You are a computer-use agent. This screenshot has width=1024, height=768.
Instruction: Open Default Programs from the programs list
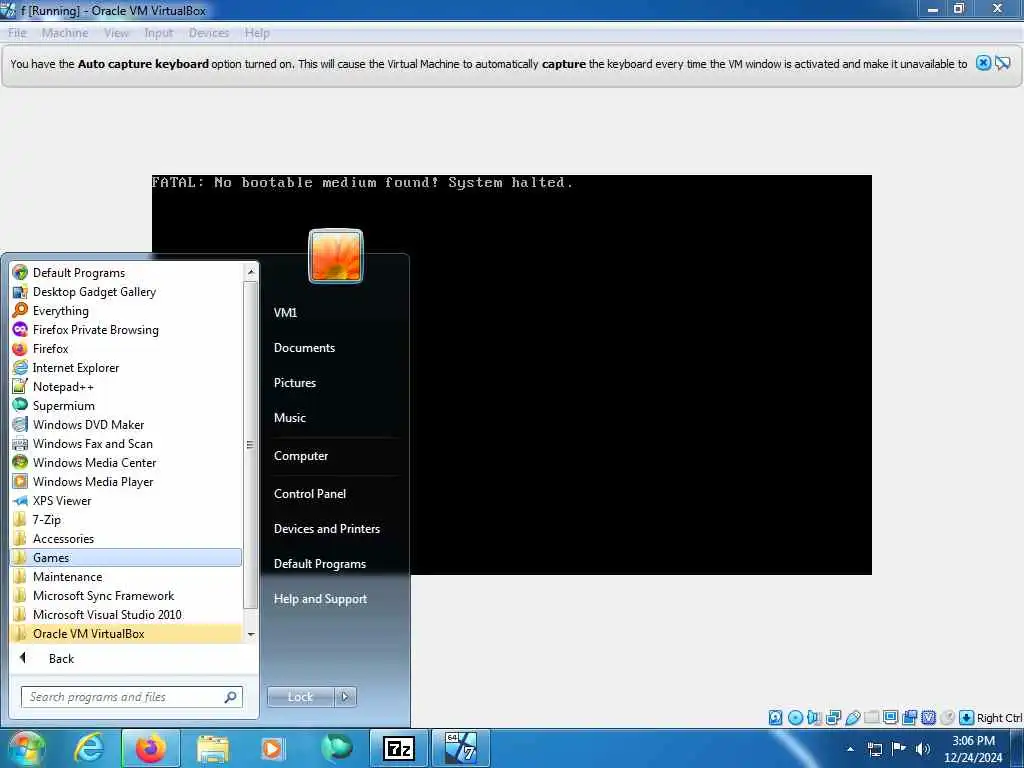tap(125, 272)
